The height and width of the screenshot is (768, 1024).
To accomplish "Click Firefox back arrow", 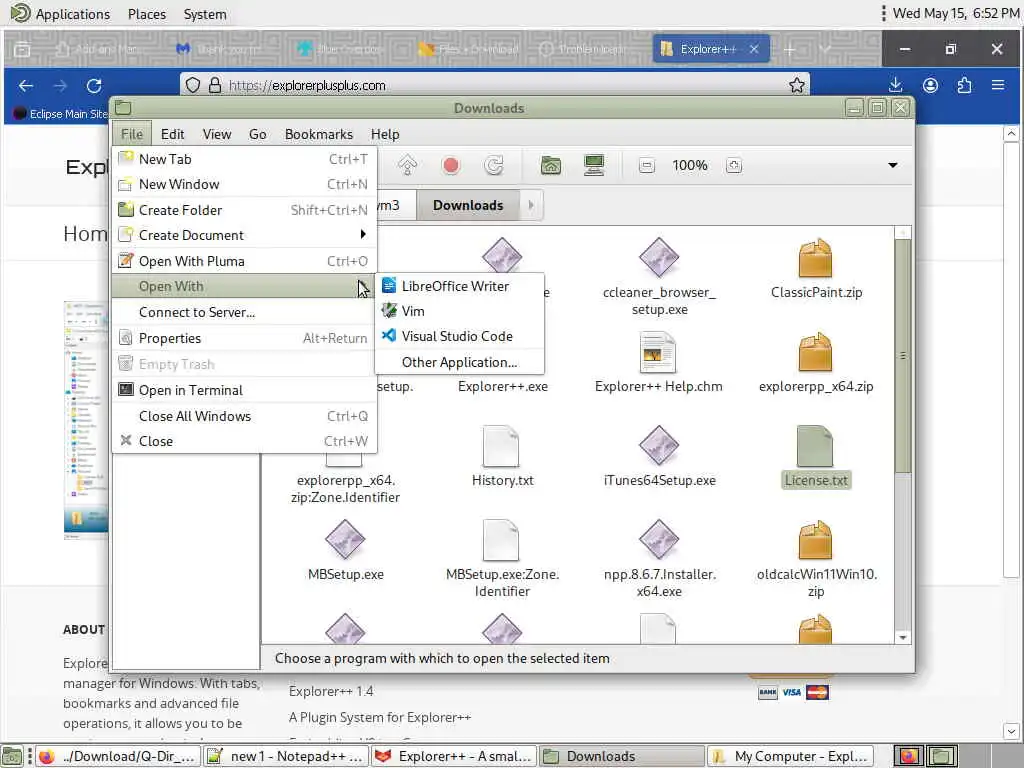I will pos(26,85).
